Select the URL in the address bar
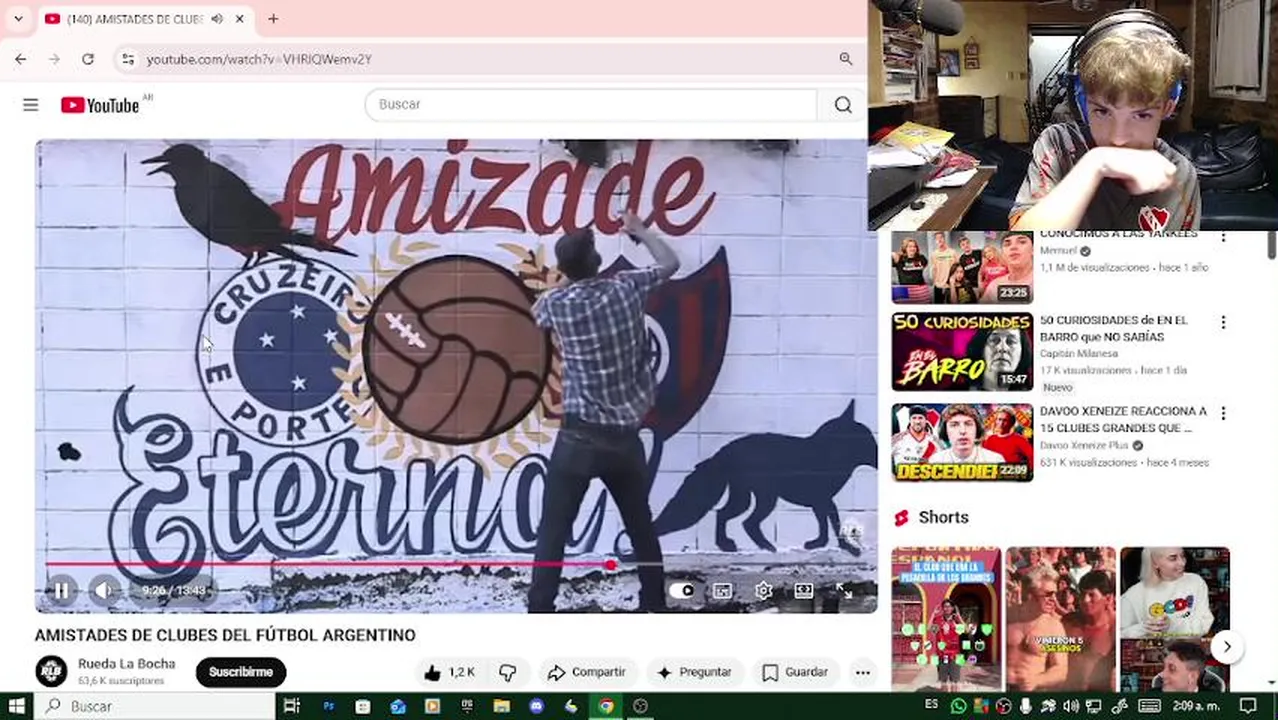 259,59
